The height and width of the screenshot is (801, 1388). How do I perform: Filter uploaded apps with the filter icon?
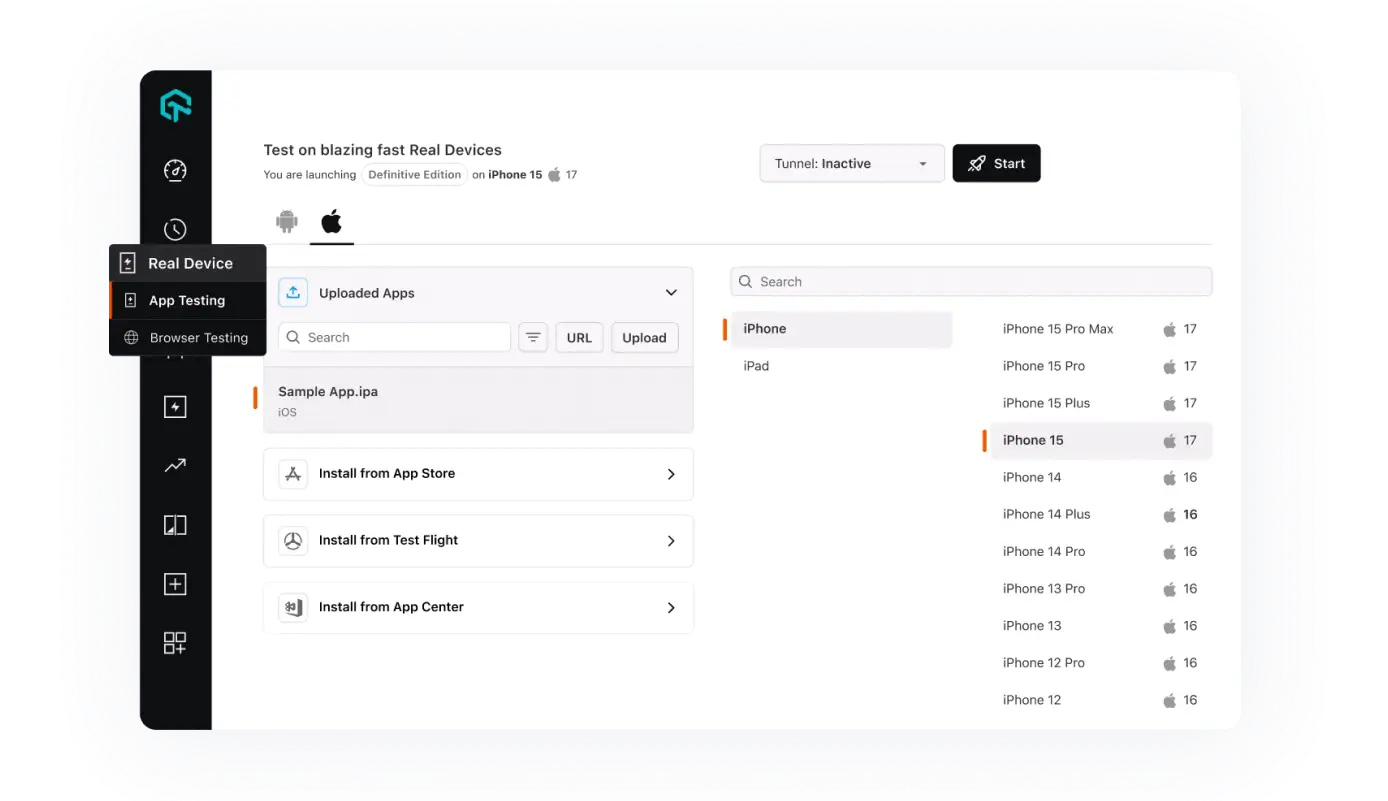pyautogui.click(x=534, y=338)
